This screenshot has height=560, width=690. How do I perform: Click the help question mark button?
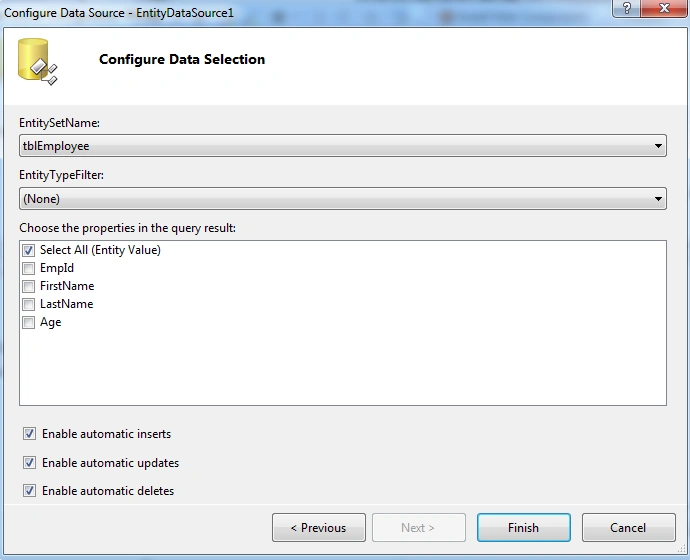click(626, 8)
